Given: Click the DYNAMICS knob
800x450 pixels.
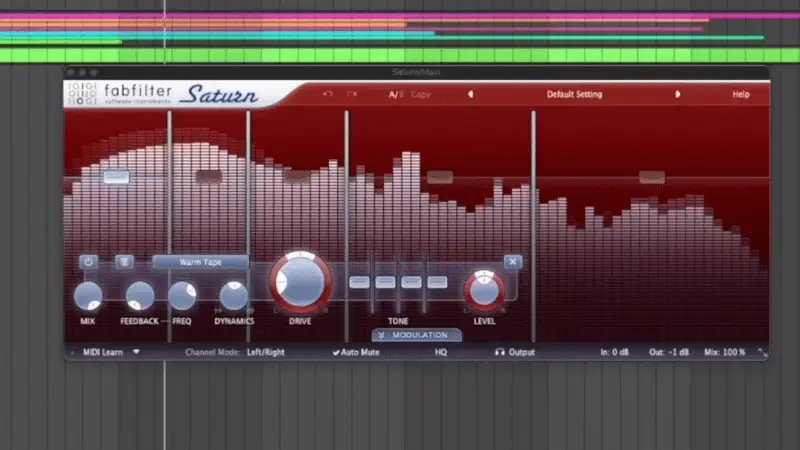Looking at the screenshot, I should (234, 296).
